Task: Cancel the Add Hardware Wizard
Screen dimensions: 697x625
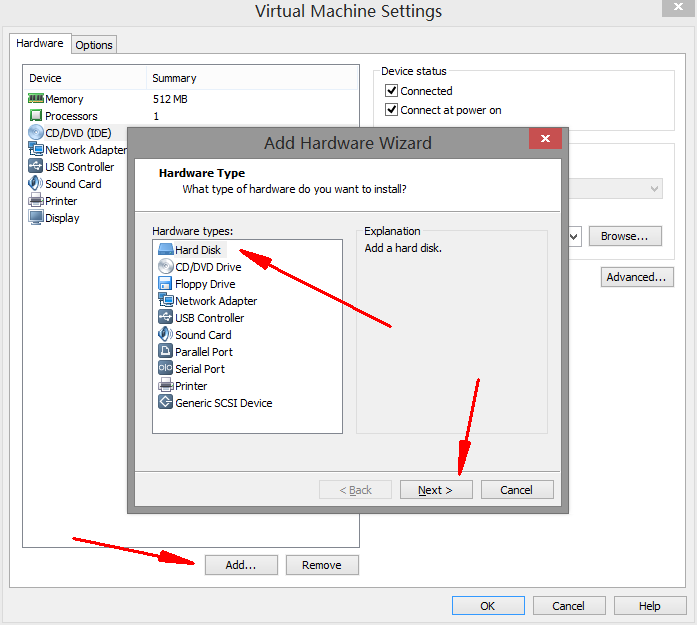Action: click(x=517, y=489)
